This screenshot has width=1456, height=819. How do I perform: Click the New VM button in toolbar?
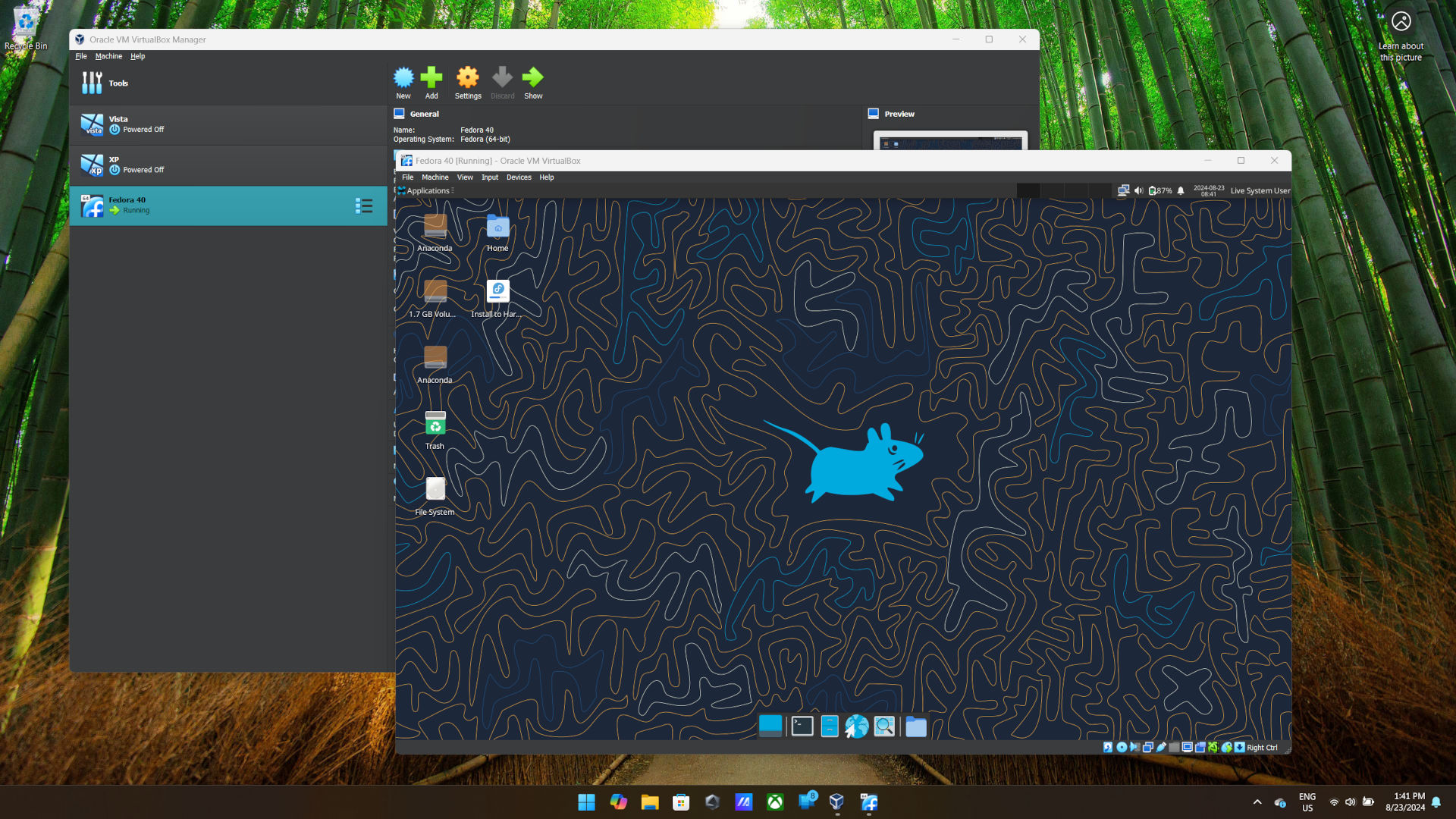(403, 82)
